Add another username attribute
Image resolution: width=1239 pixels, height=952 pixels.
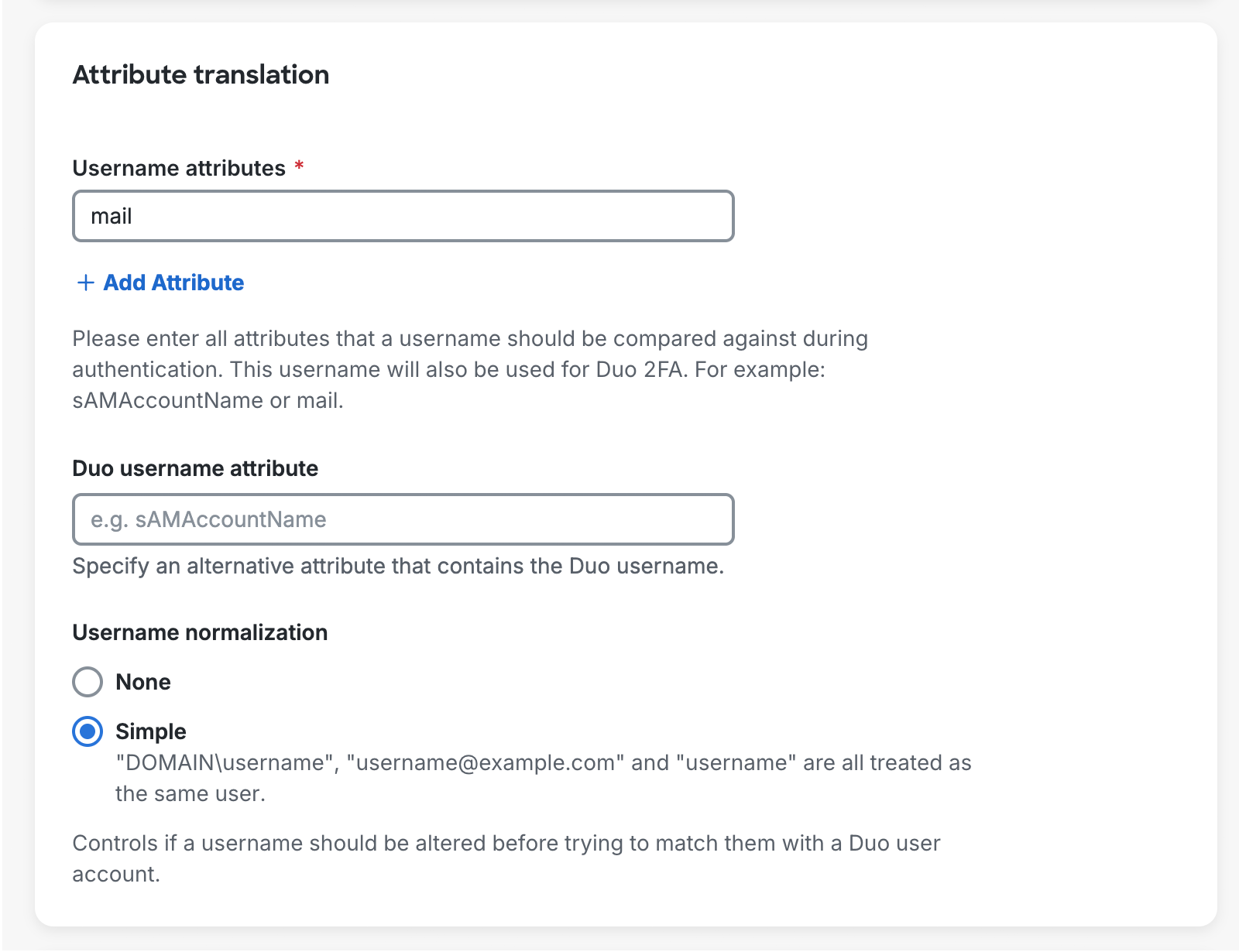[x=173, y=283]
